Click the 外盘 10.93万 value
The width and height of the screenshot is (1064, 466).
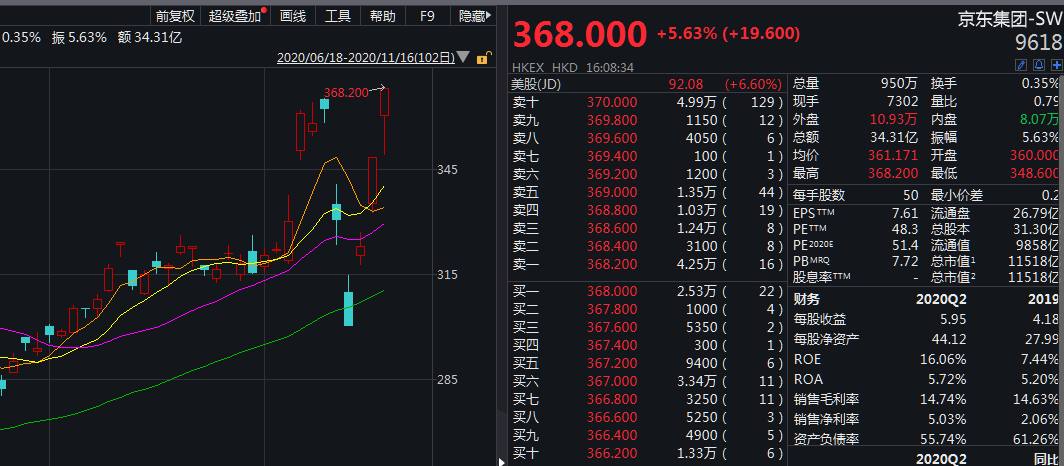[894, 120]
